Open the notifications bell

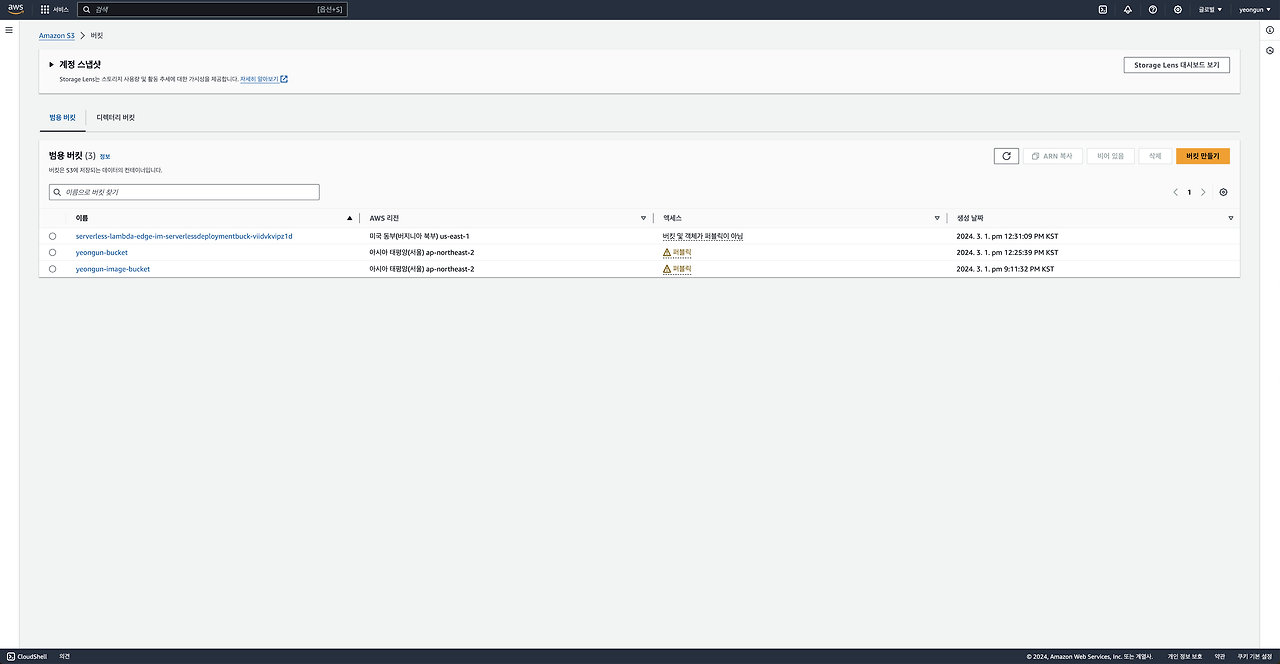[1128, 9]
